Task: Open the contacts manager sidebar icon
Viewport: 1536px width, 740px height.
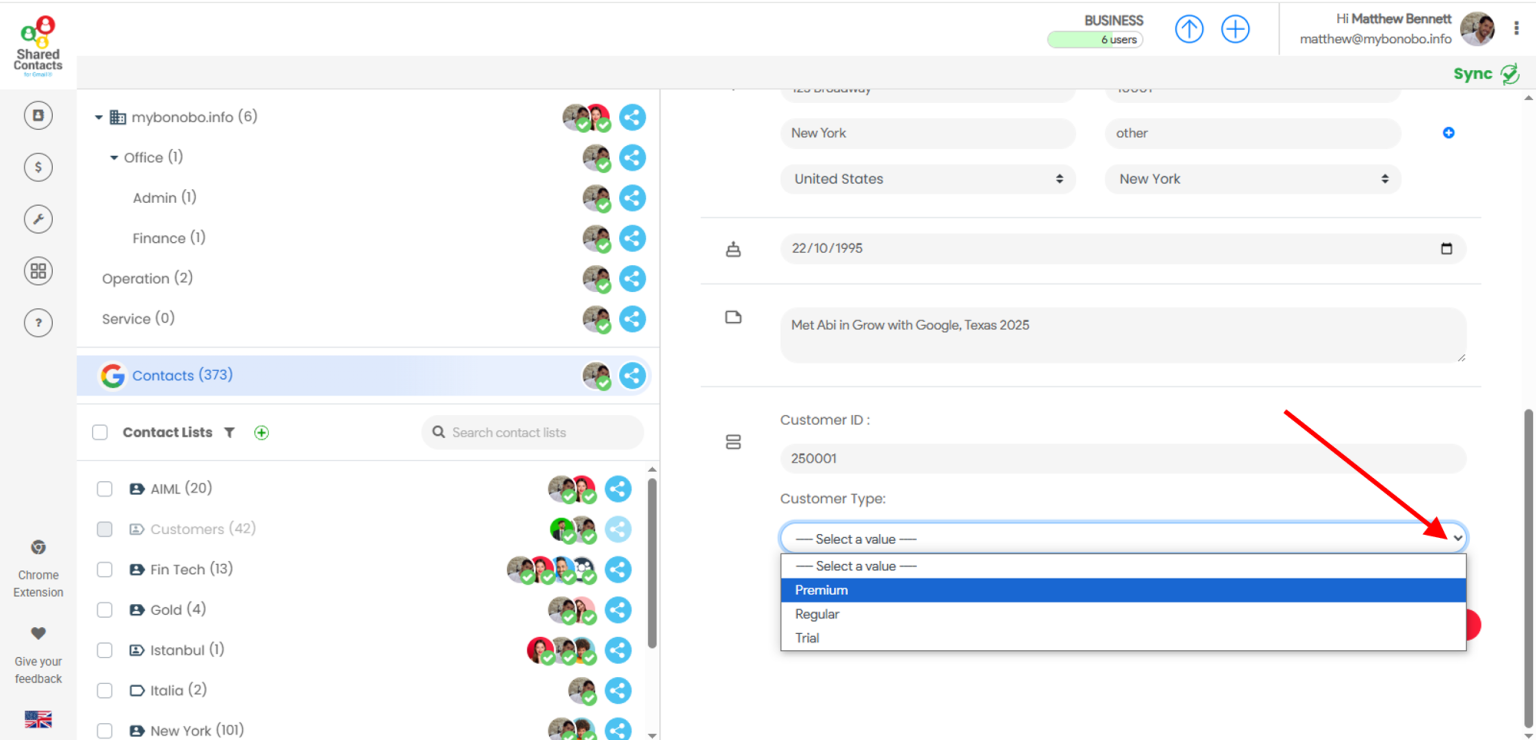Action: coord(38,115)
